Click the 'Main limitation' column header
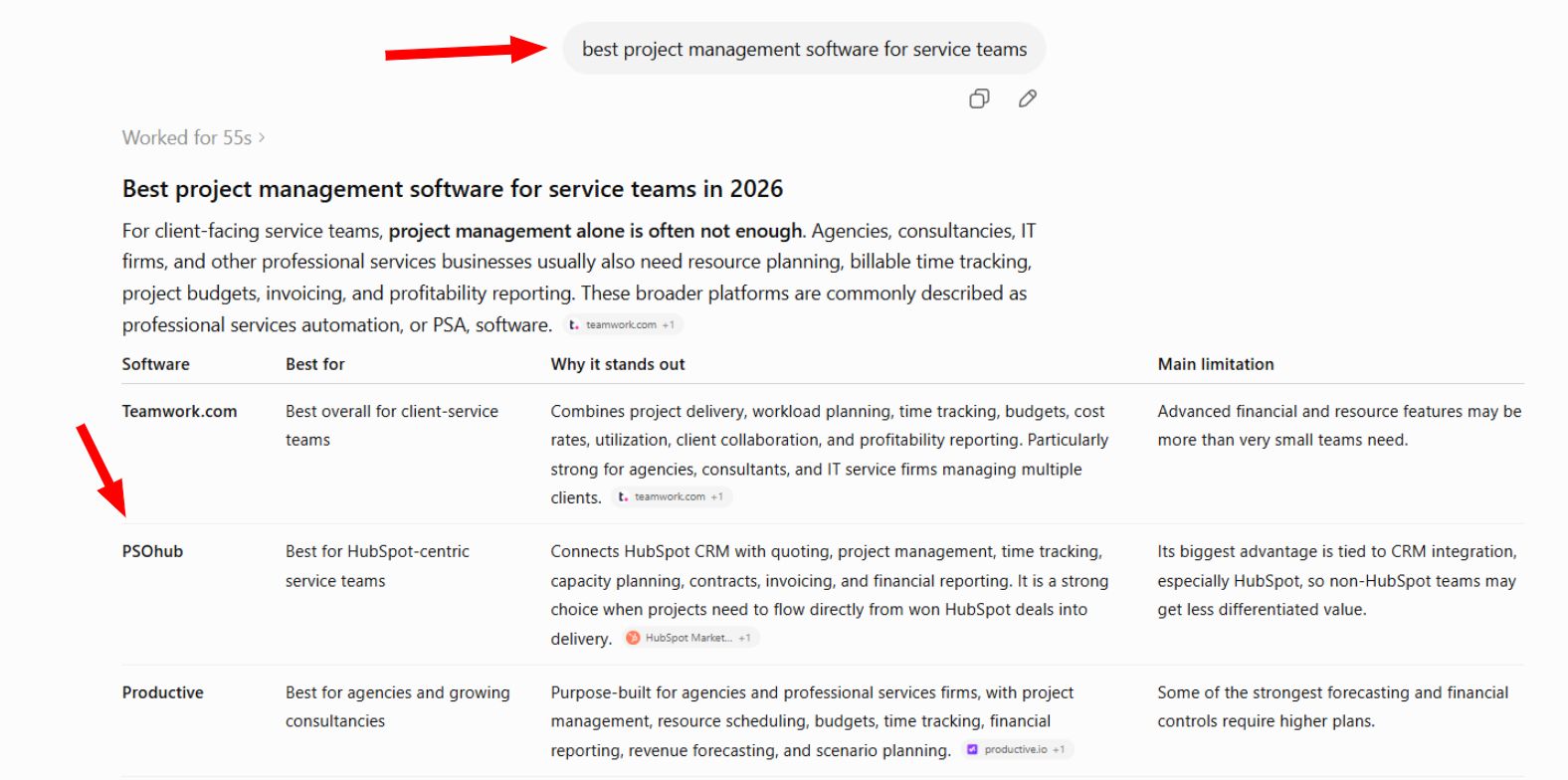The width and height of the screenshot is (1568, 780). point(1216,364)
